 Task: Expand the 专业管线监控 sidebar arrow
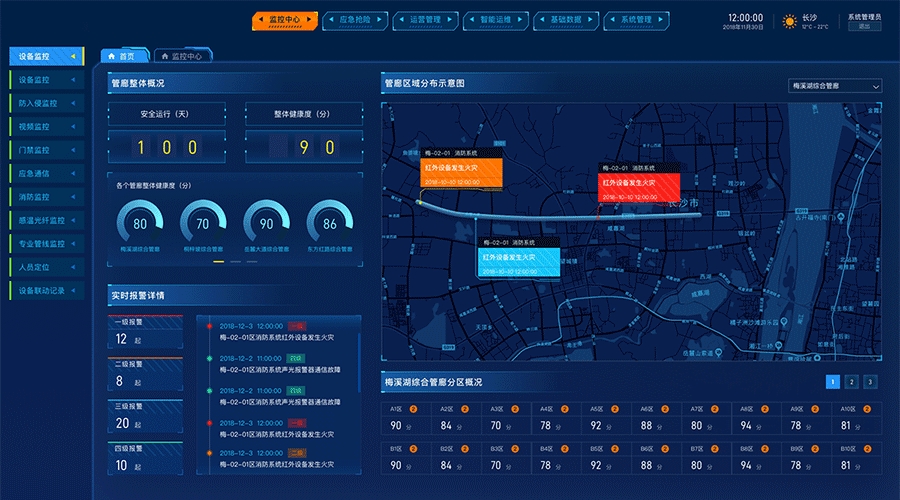click(73, 243)
